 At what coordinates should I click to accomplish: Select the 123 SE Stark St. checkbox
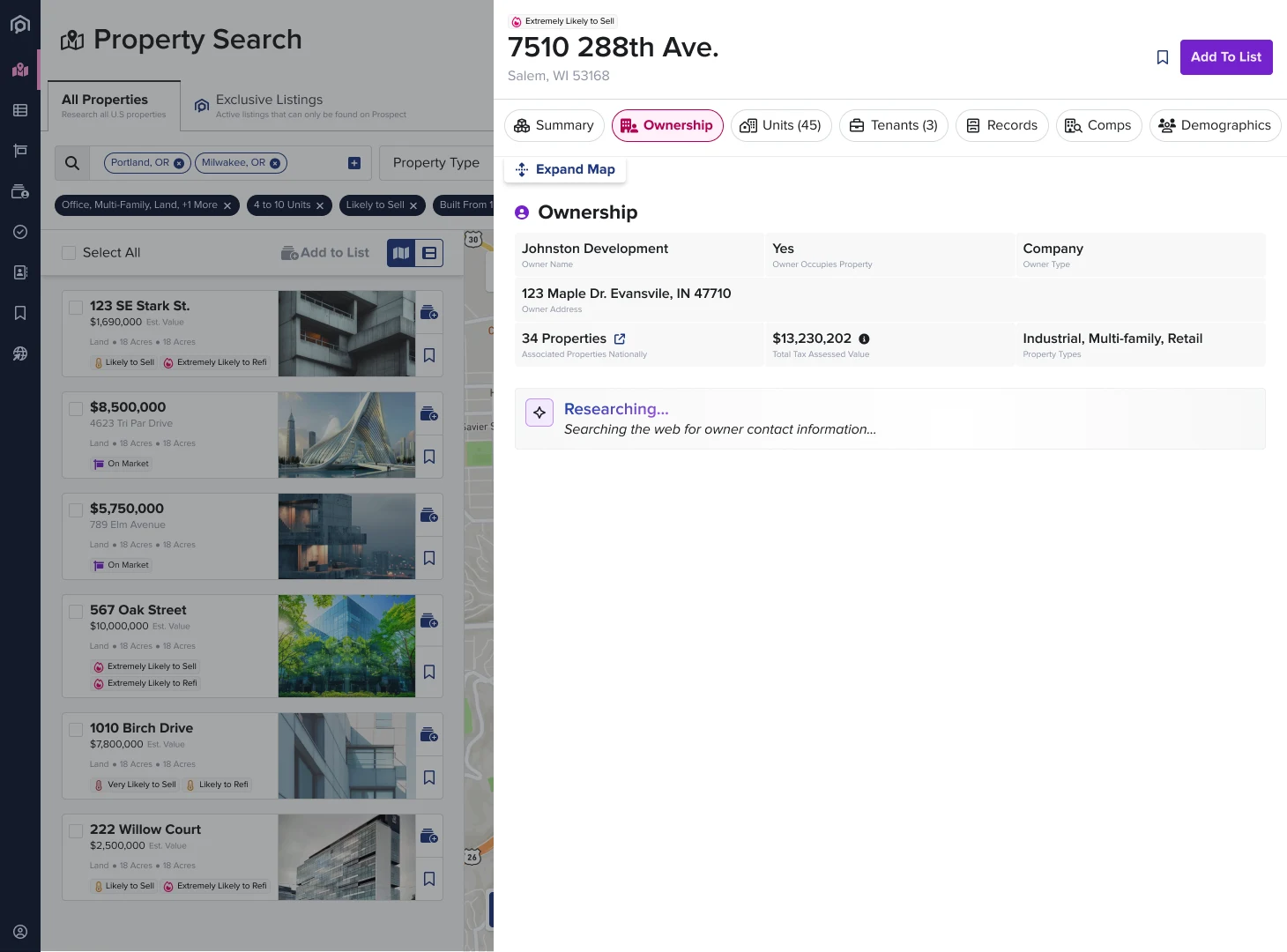click(x=76, y=307)
